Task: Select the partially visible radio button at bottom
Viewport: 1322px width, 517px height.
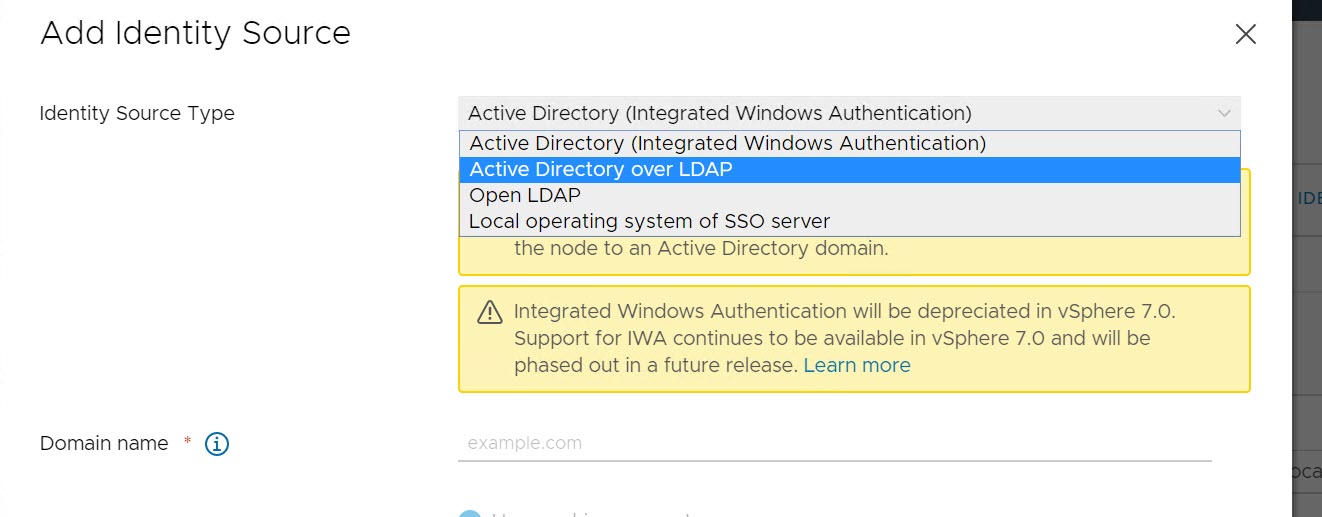Action: [x=469, y=513]
